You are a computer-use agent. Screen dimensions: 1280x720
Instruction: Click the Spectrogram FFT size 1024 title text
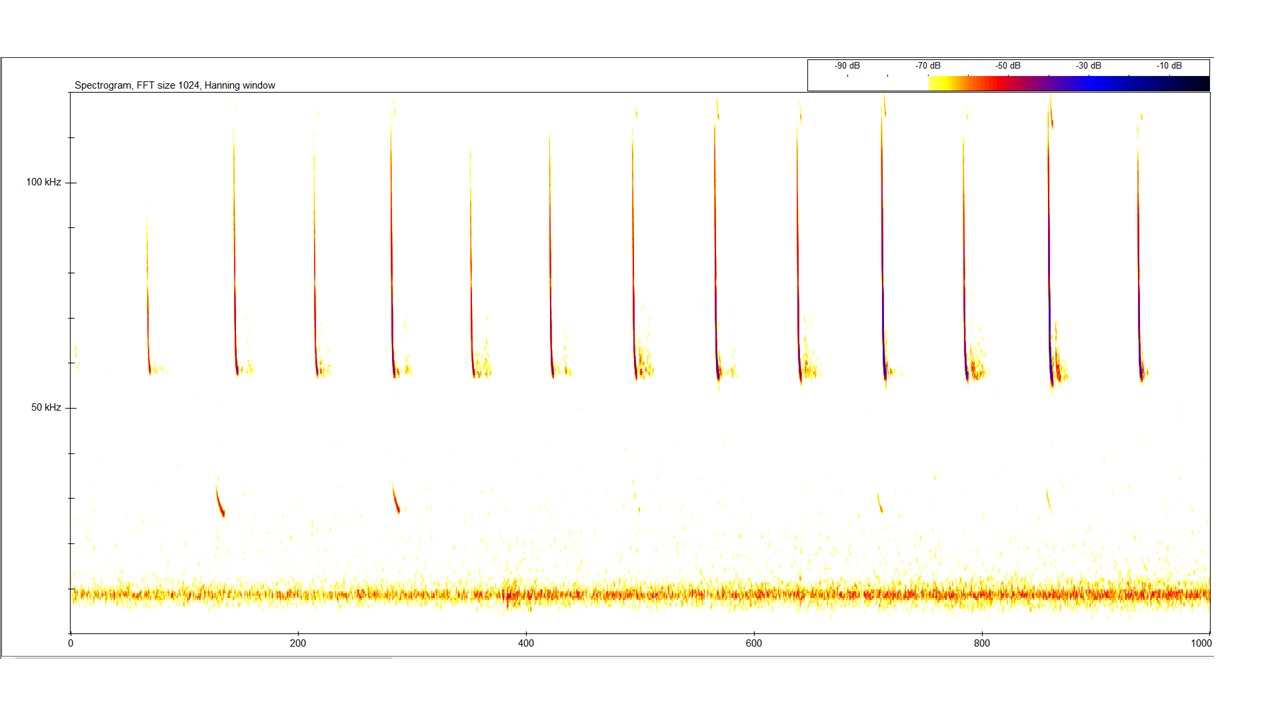click(x=175, y=85)
